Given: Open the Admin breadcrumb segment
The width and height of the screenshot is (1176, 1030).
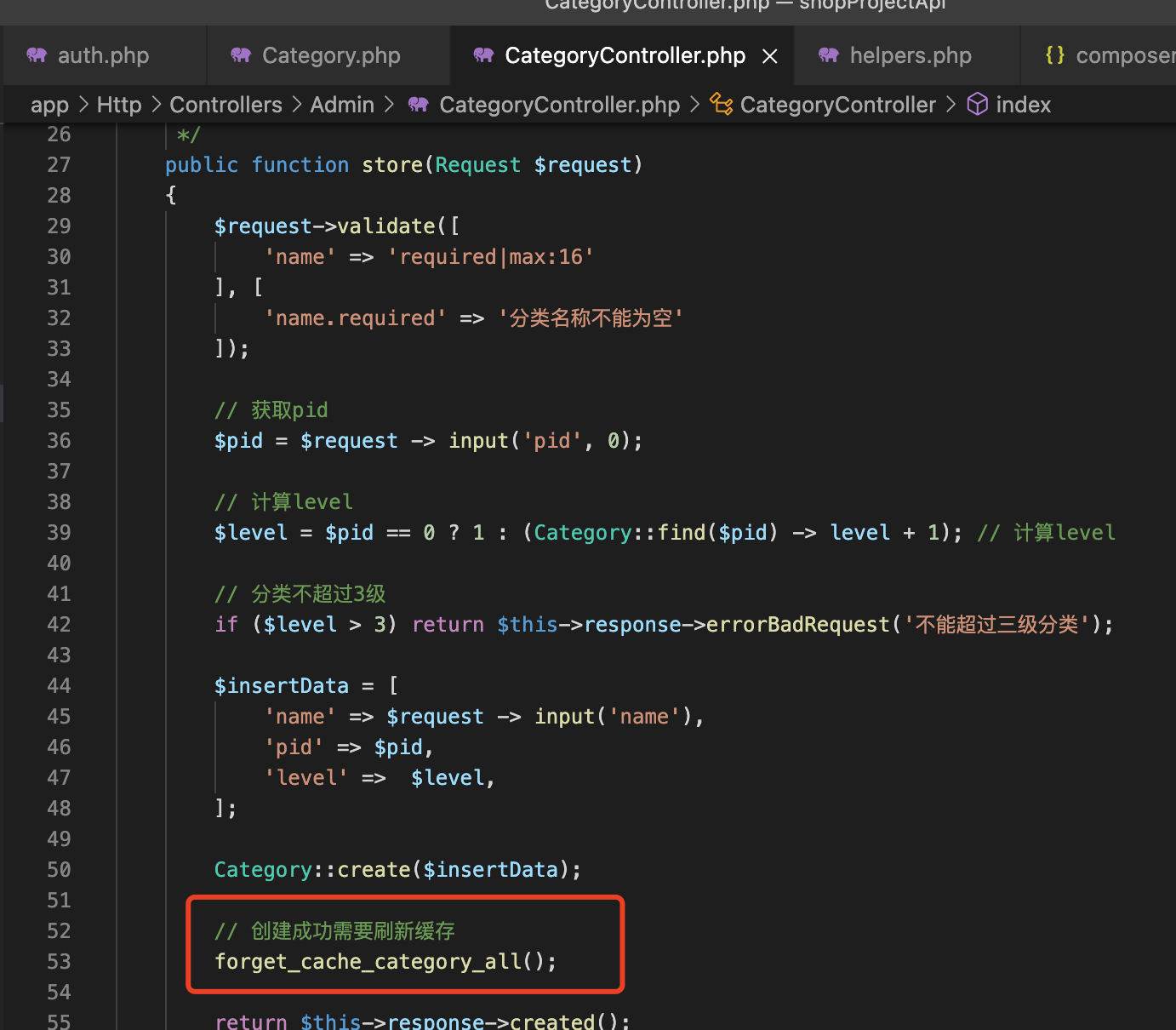Looking at the screenshot, I should pyautogui.click(x=342, y=105).
